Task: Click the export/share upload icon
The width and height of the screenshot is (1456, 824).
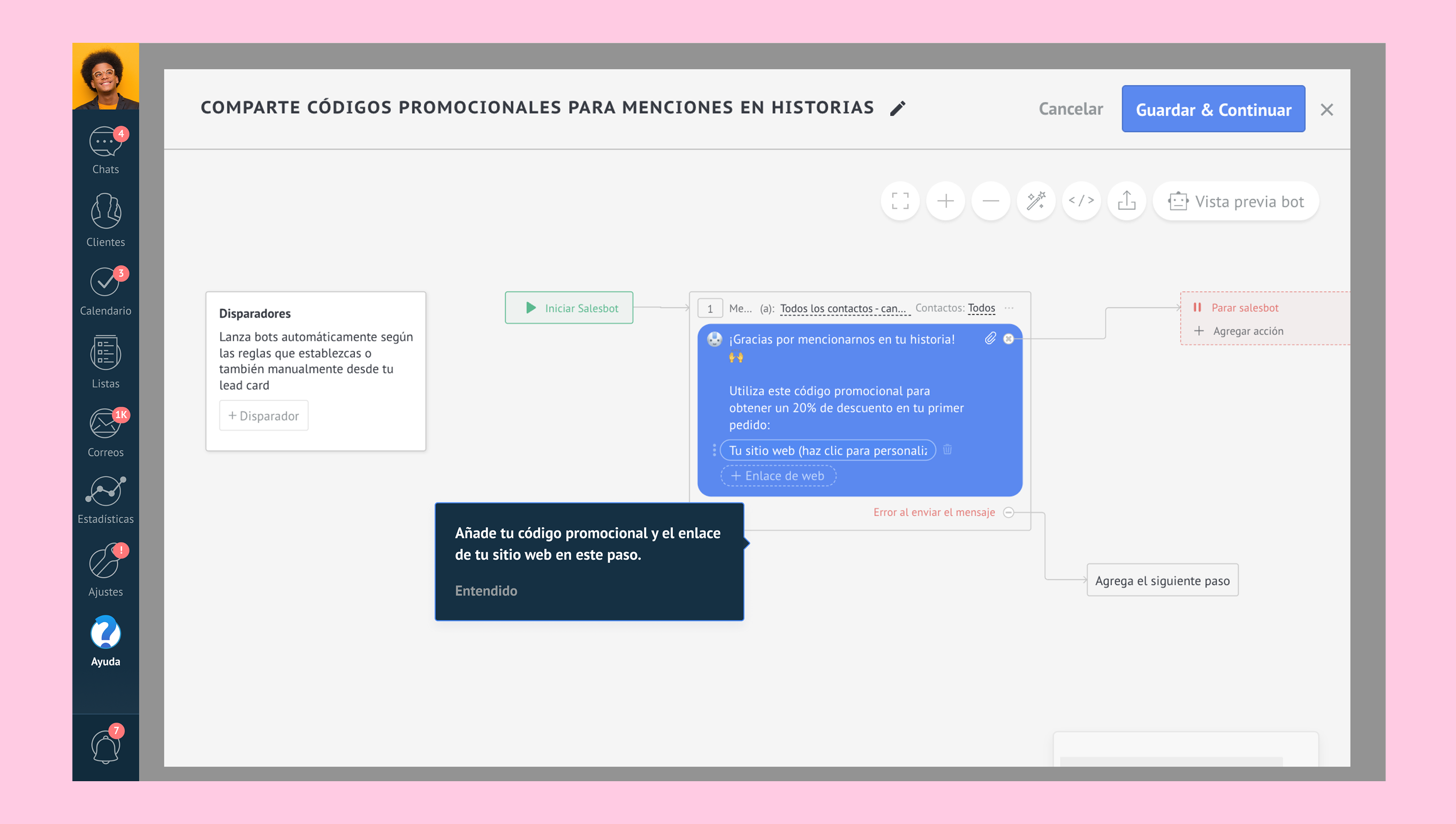Action: (1127, 201)
